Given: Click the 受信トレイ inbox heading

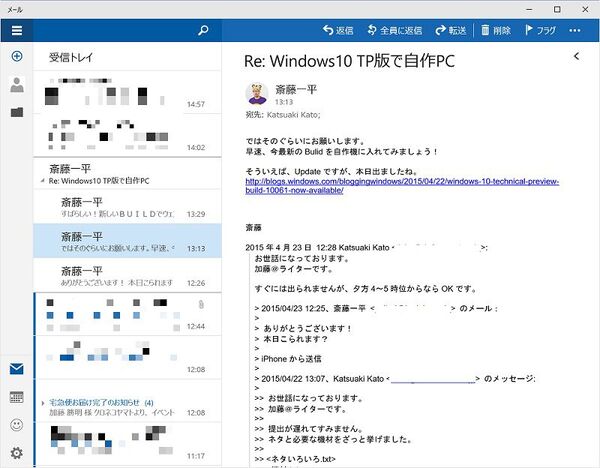Looking at the screenshot, I should click(71, 57).
